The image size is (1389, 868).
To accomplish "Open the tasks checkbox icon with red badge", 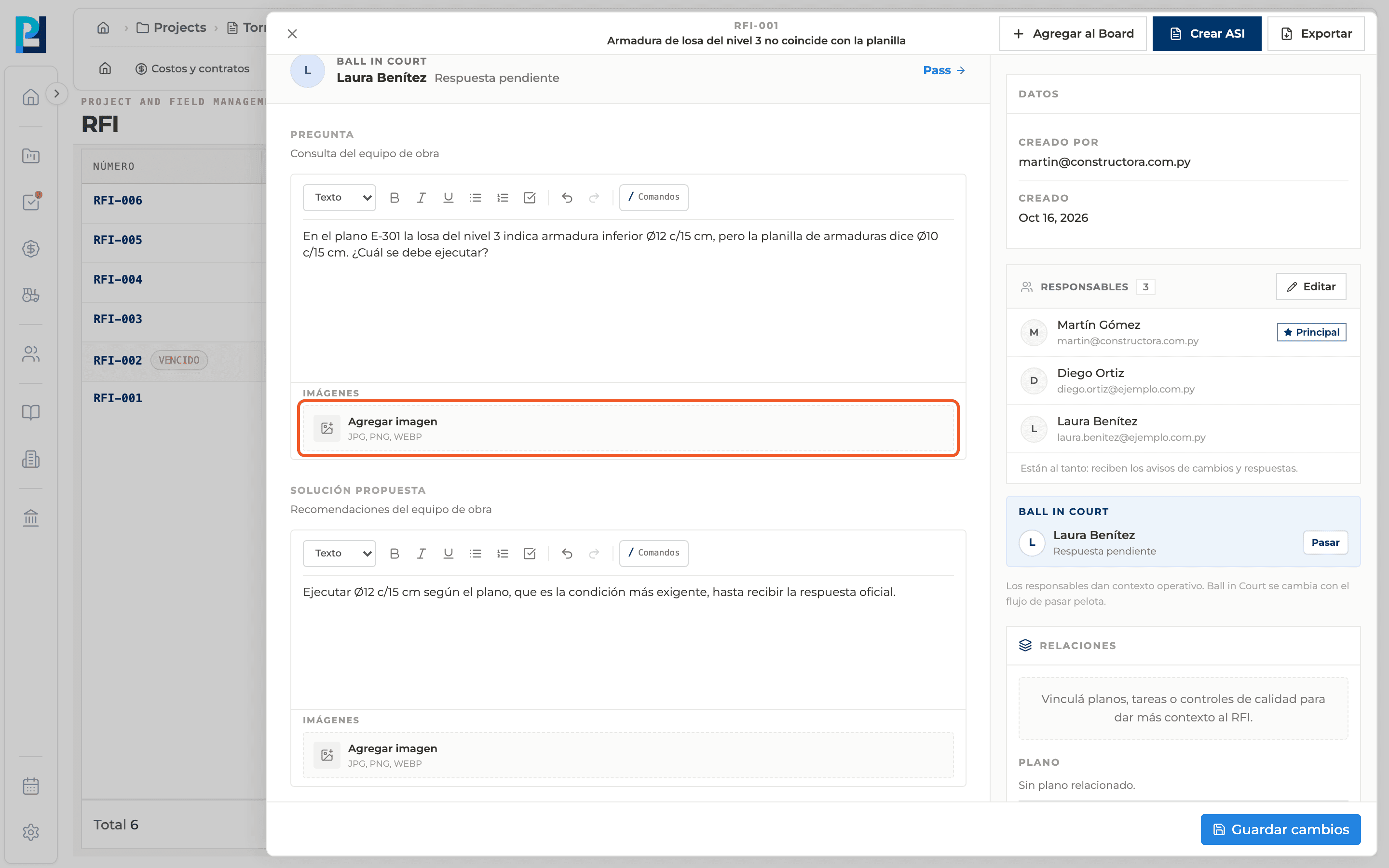I will [31, 202].
